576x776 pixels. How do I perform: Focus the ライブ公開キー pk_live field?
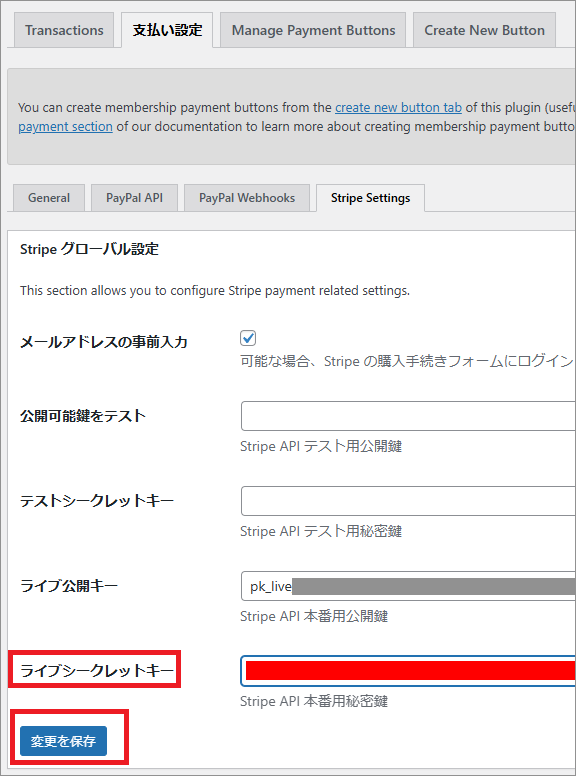(x=408, y=586)
